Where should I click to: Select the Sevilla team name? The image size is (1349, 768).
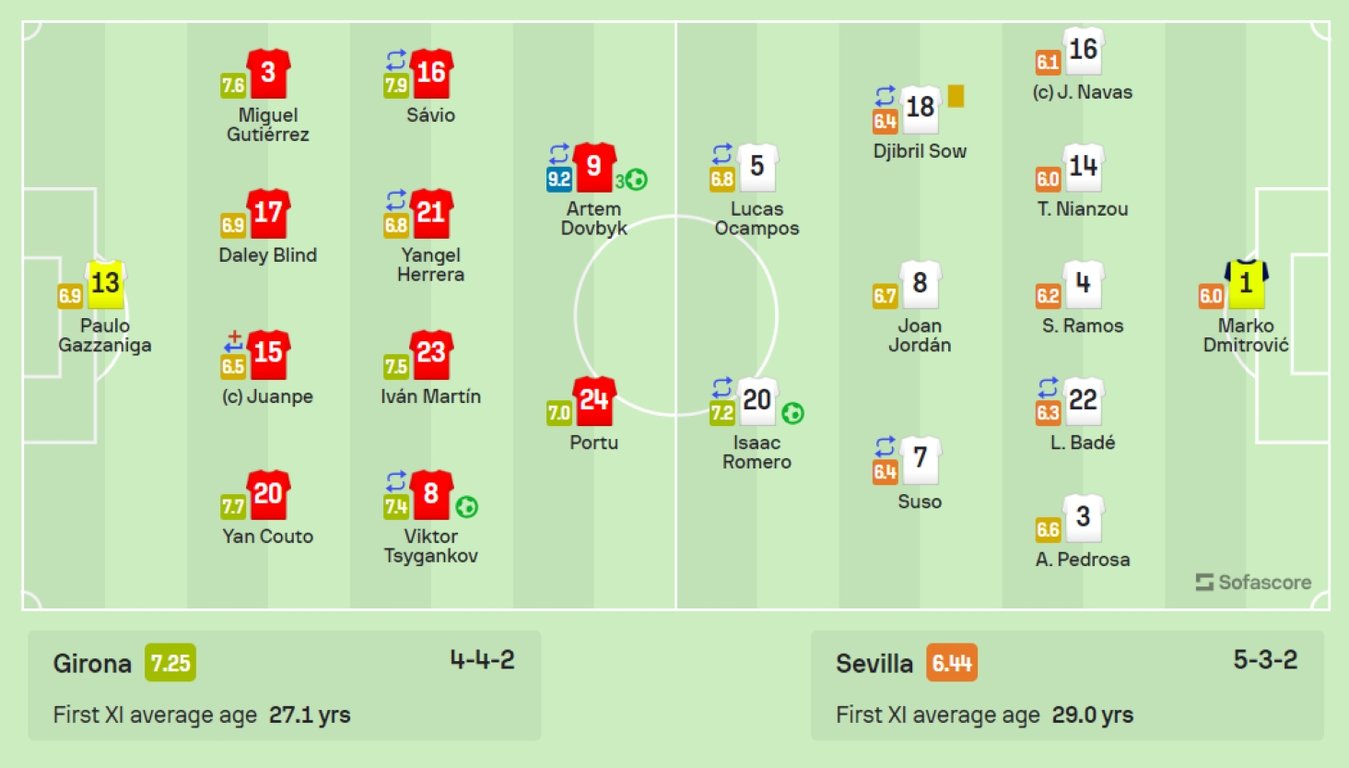click(x=874, y=663)
